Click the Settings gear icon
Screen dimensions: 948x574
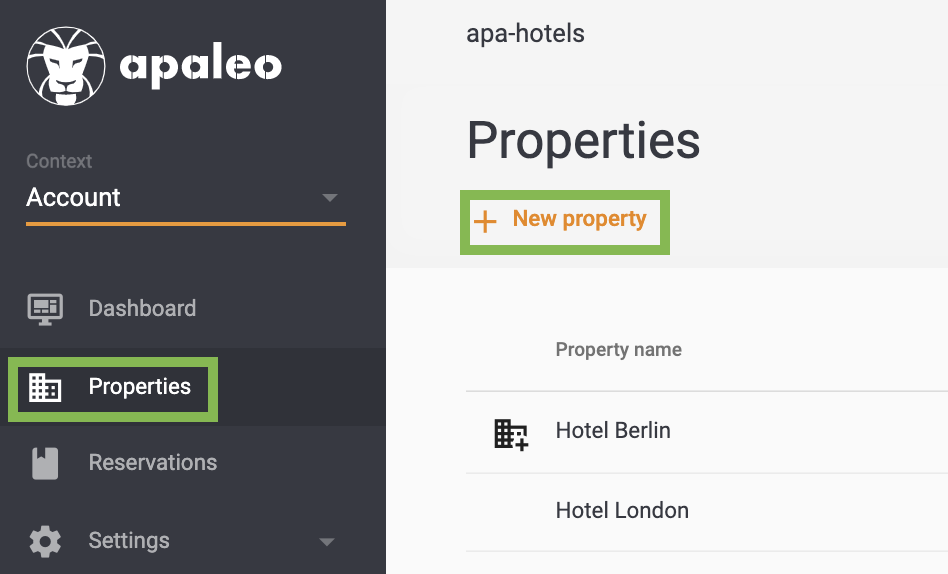click(45, 541)
